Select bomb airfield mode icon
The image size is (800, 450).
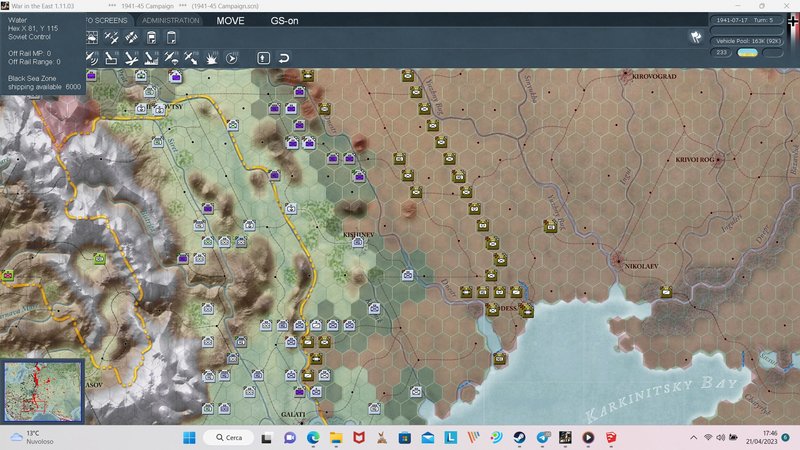click(131, 58)
